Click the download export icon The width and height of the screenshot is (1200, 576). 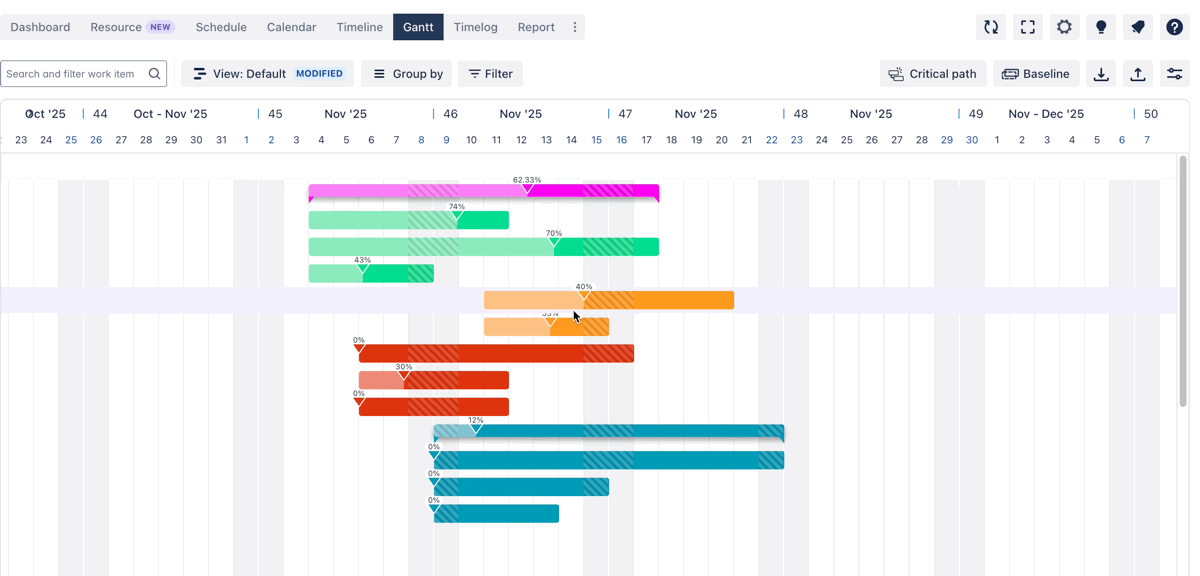pos(1101,74)
